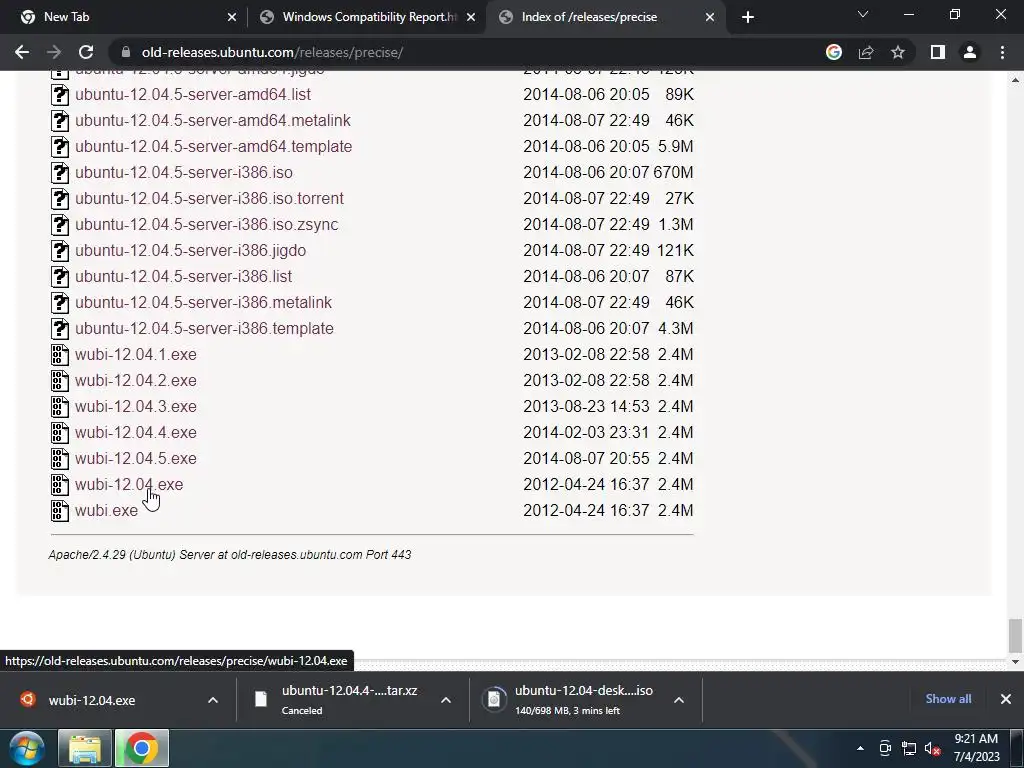Image resolution: width=1024 pixels, height=768 pixels.
Task: Open the Chrome profile icon
Action: [970, 52]
